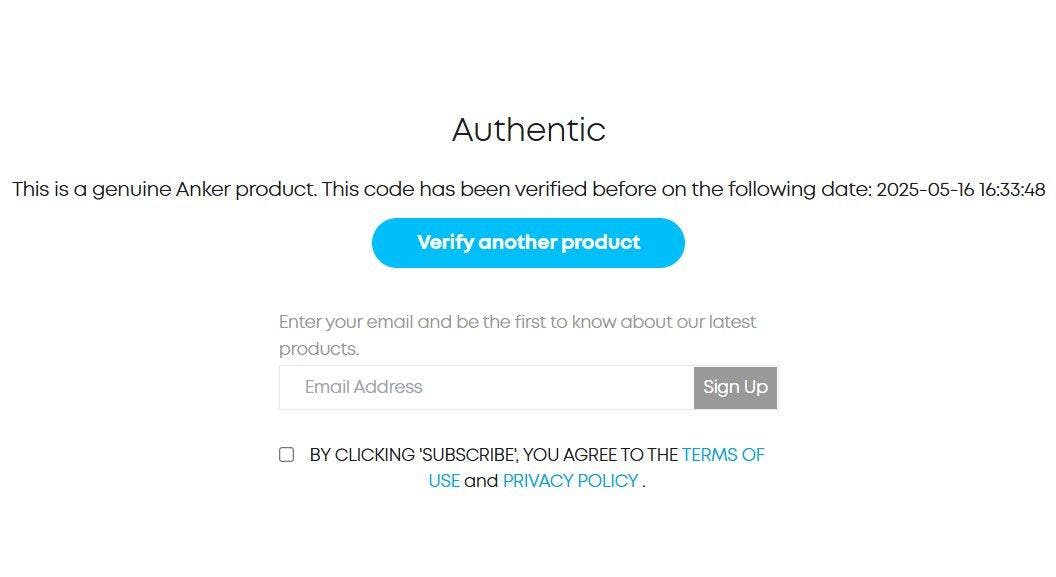Screen dimensions: 1056x577
Task: Click the 'BY CLICKING SUBSCRIBE' label text
Action: coord(413,455)
